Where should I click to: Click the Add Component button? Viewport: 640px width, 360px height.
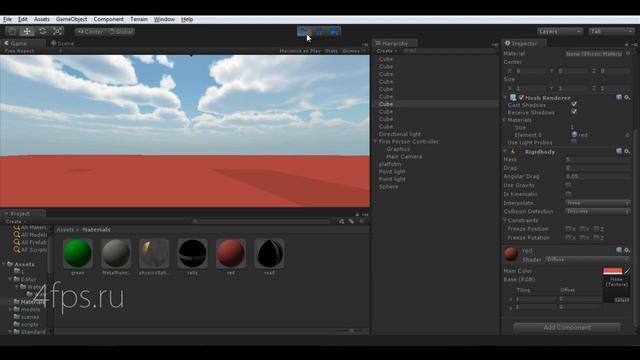tap(567, 327)
